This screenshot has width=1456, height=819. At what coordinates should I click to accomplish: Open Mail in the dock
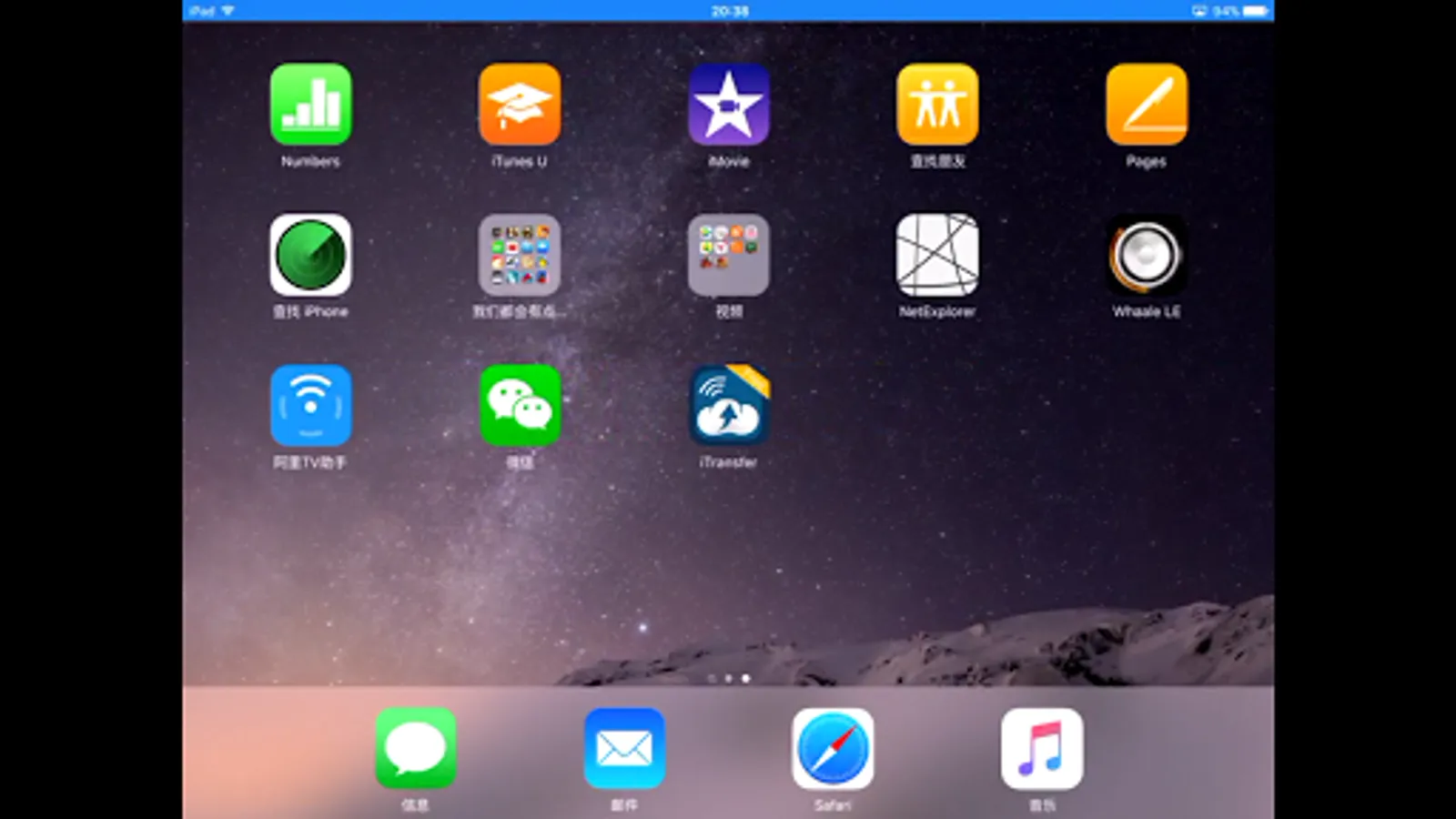click(x=624, y=749)
